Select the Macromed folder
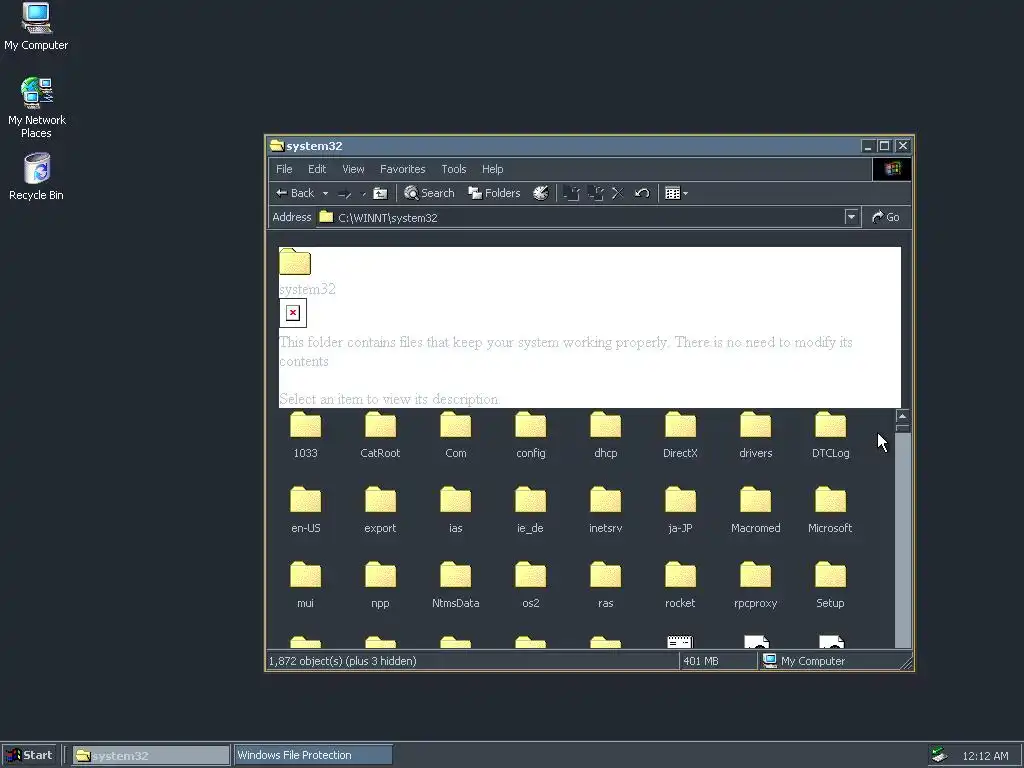Screen dimensions: 1024x768 (756, 510)
